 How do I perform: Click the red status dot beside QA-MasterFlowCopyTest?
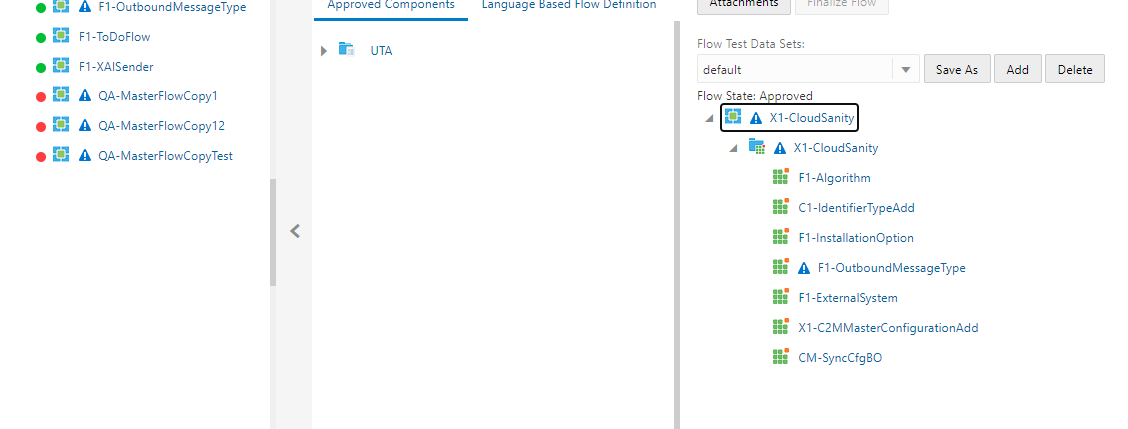40,156
